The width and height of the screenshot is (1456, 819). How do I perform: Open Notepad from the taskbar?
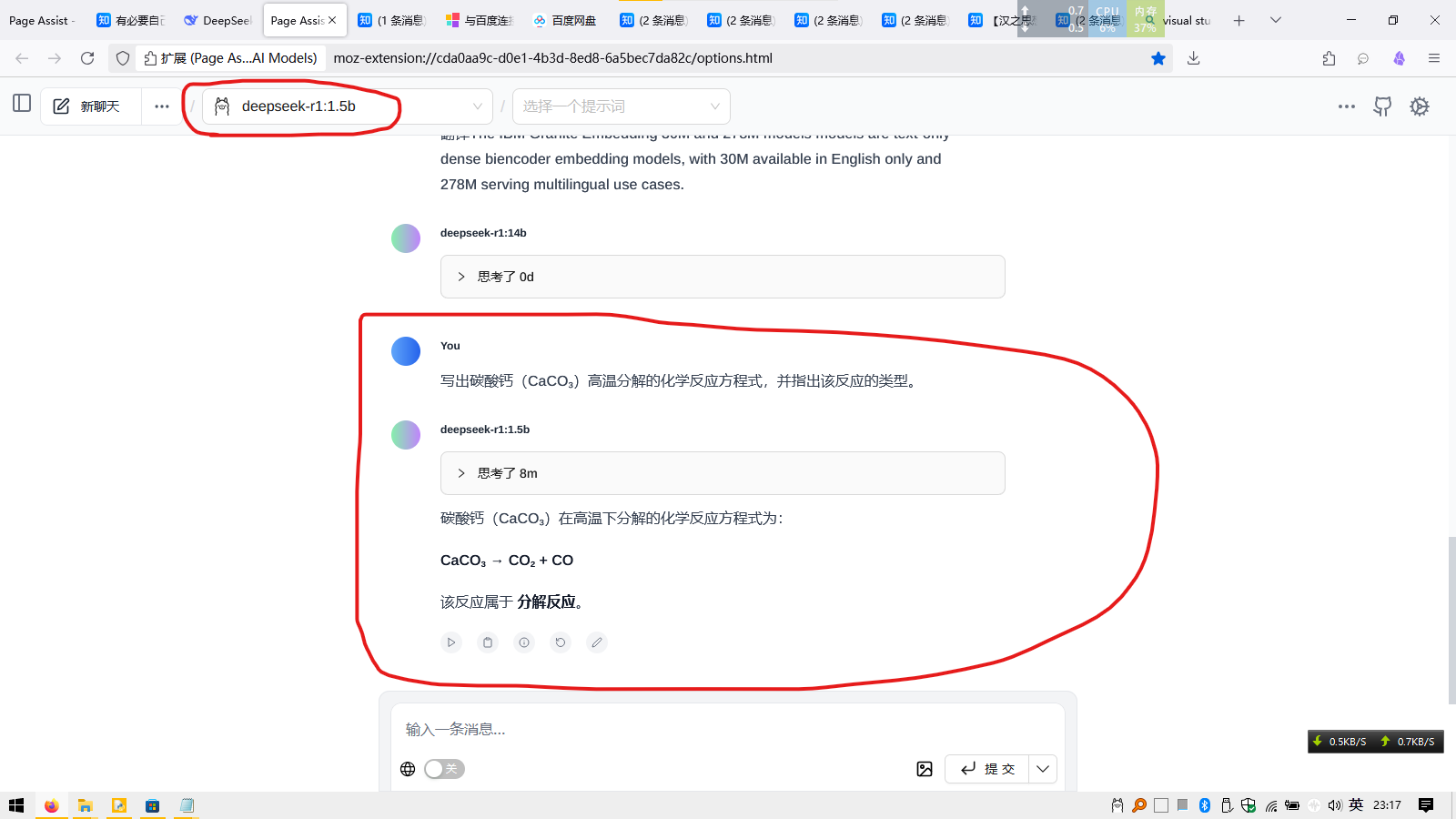click(186, 805)
